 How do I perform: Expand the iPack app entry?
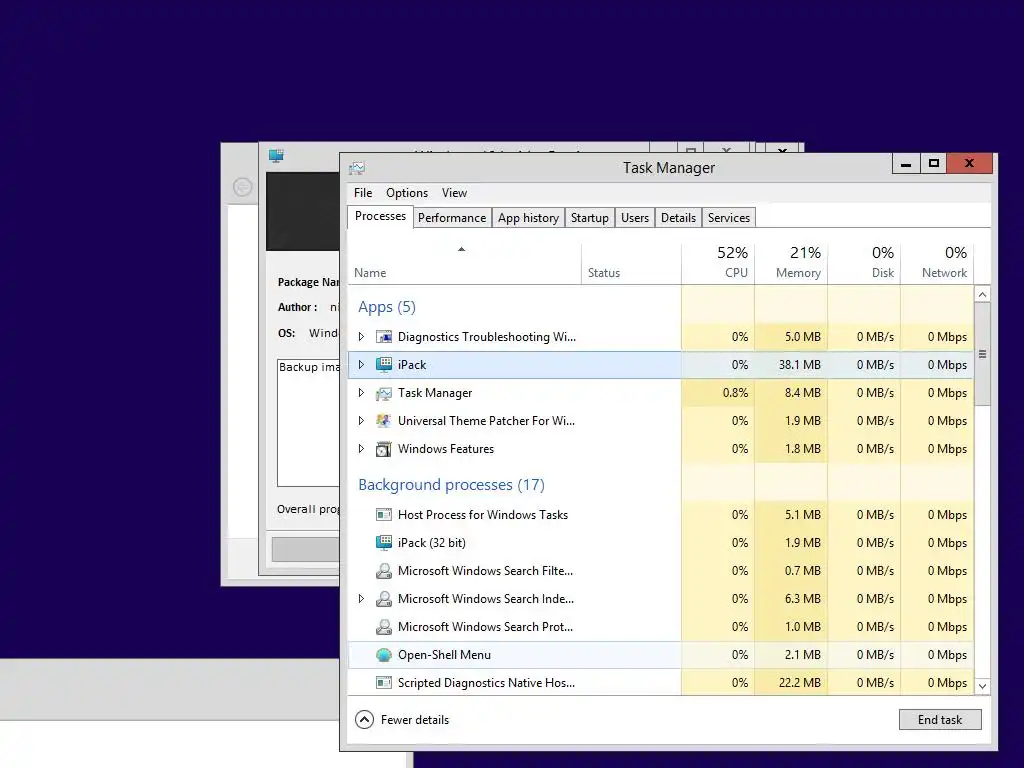click(x=361, y=365)
